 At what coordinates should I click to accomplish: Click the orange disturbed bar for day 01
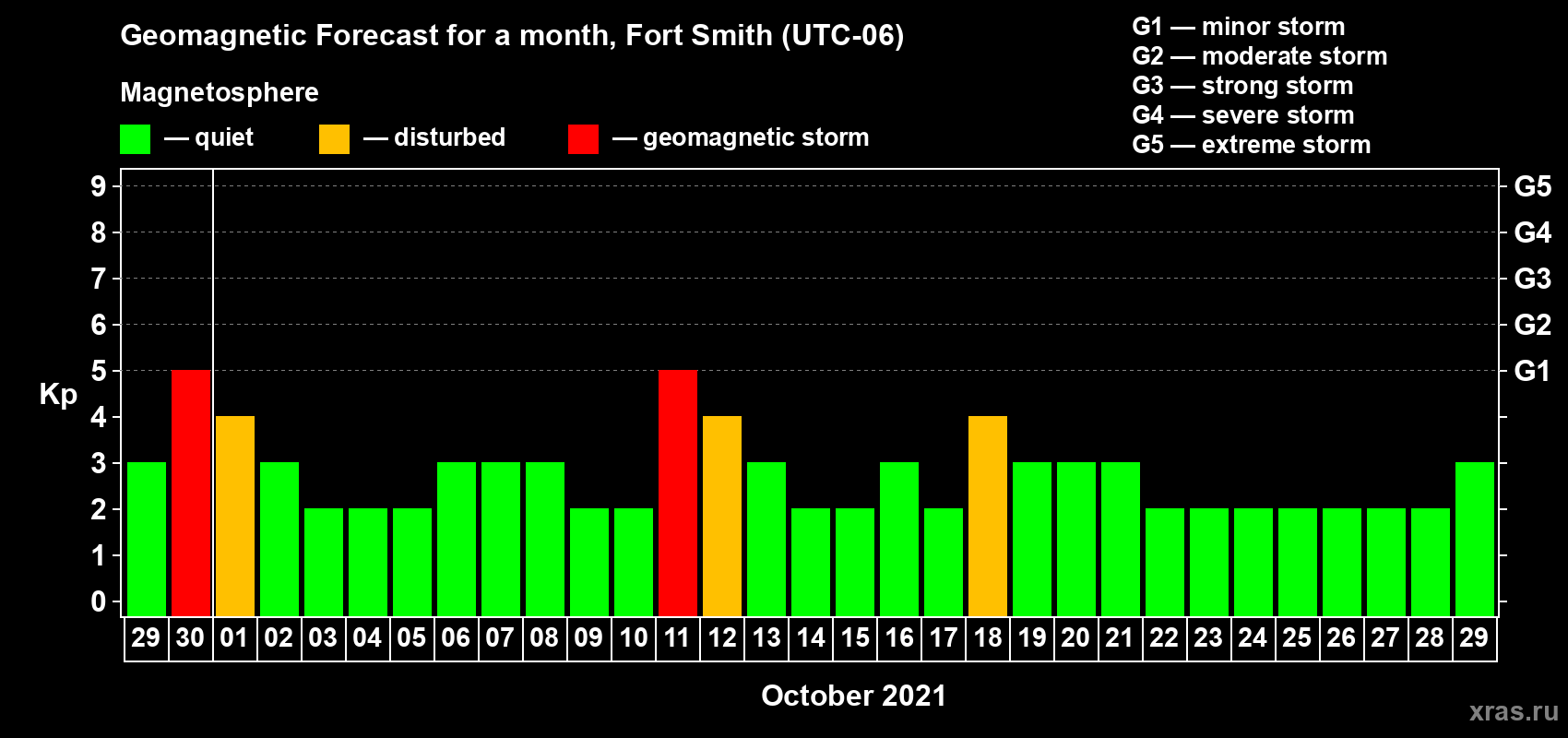coord(235,517)
